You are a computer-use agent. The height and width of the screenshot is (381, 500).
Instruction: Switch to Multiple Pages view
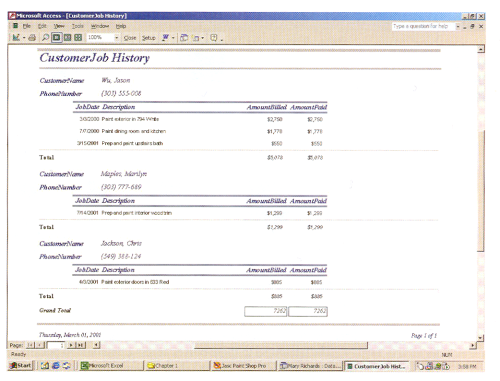point(78,38)
